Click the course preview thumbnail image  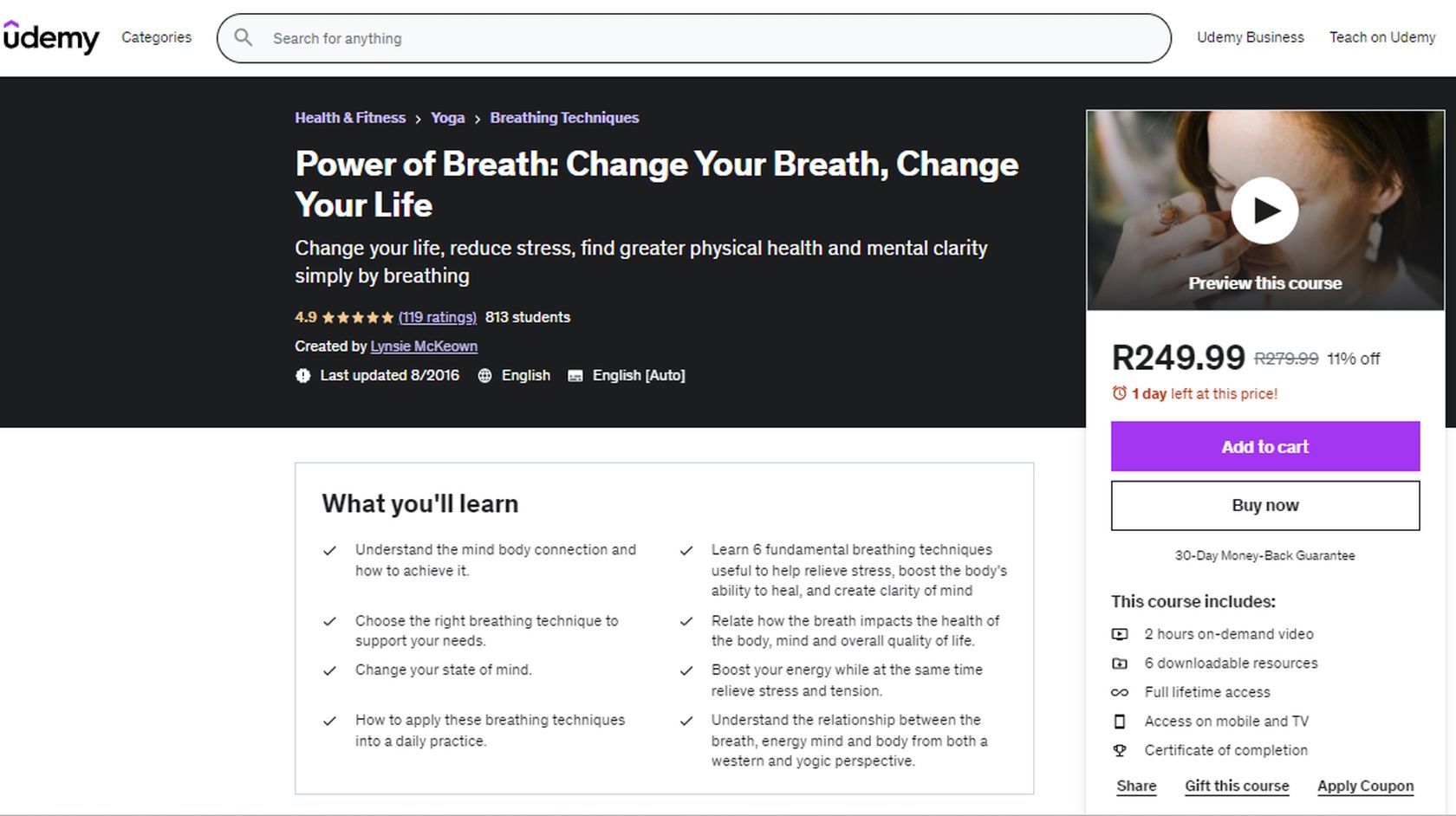(x=1265, y=210)
